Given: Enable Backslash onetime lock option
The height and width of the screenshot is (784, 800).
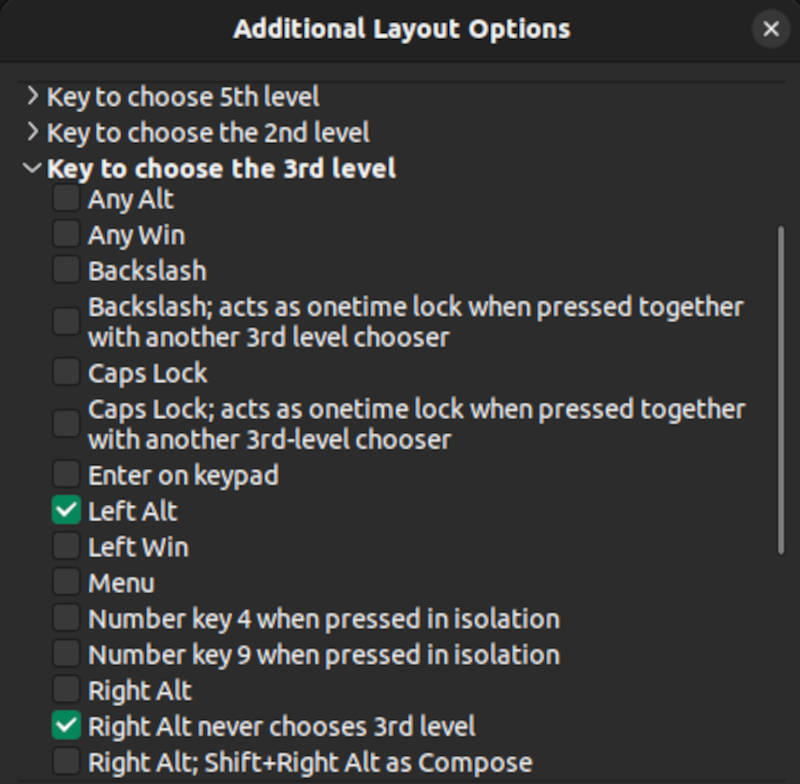Looking at the screenshot, I should click(x=66, y=321).
